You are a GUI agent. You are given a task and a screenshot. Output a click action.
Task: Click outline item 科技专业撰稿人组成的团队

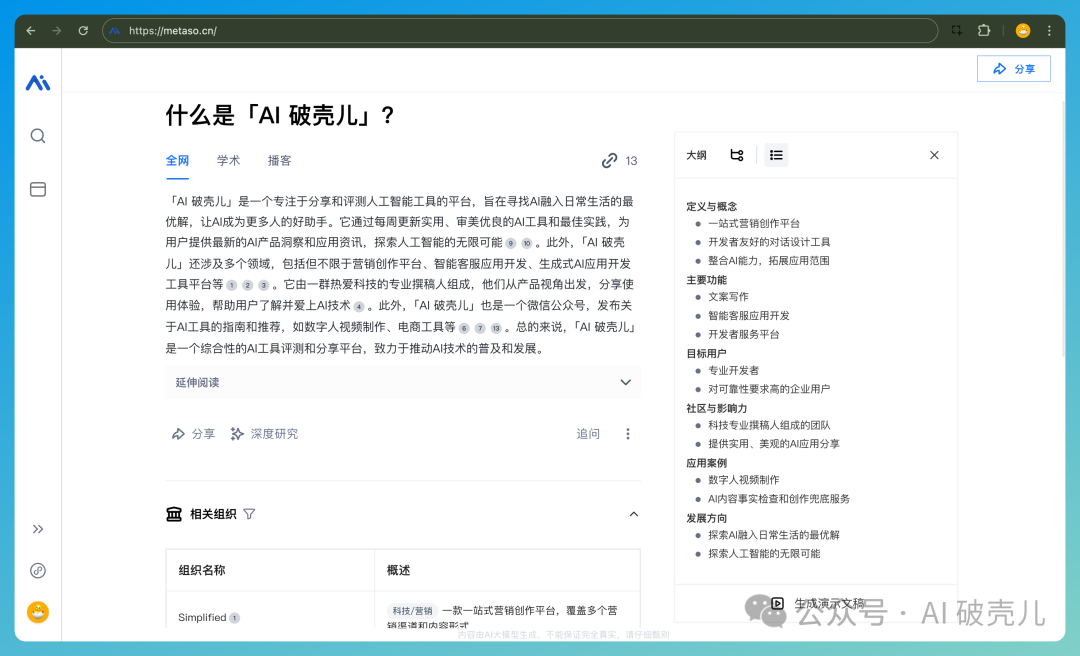pyautogui.click(x=769, y=425)
